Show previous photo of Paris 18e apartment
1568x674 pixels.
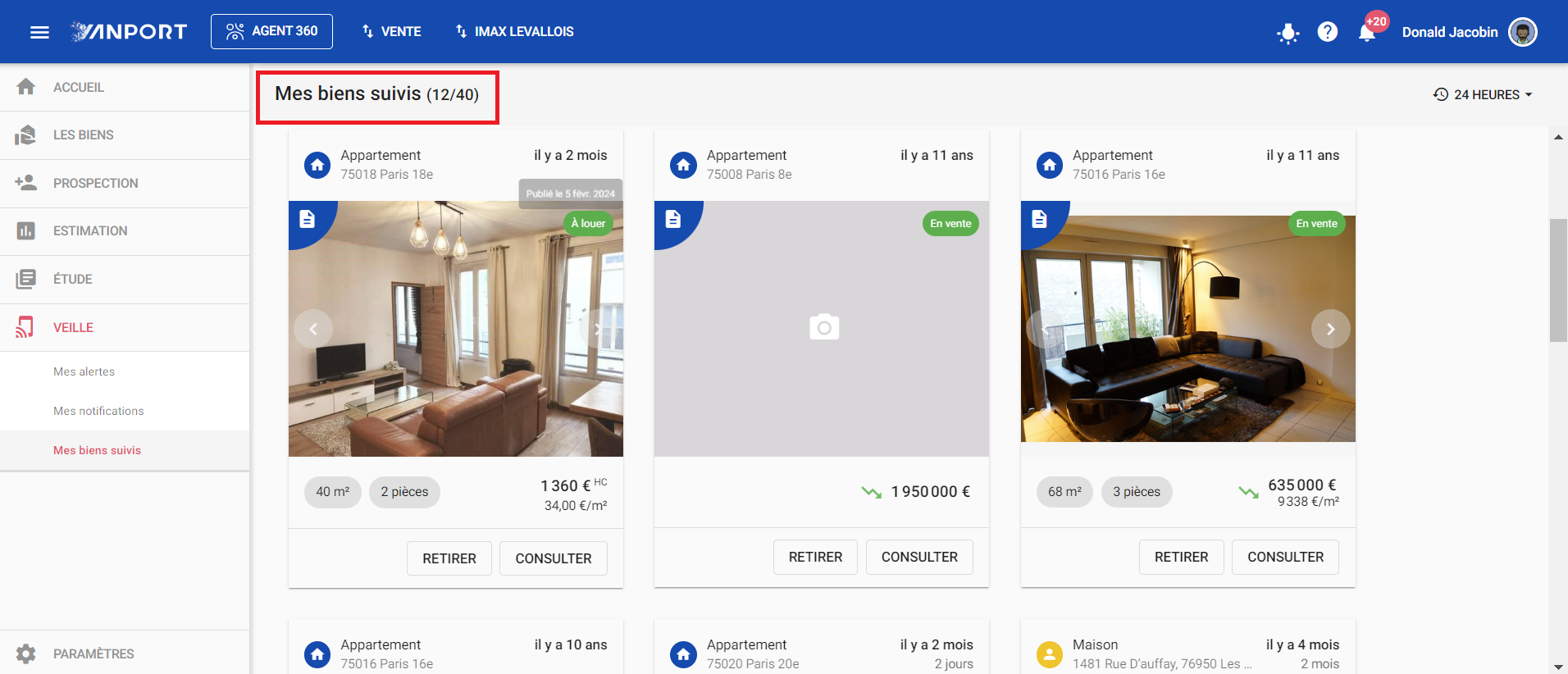pos(313,329)
